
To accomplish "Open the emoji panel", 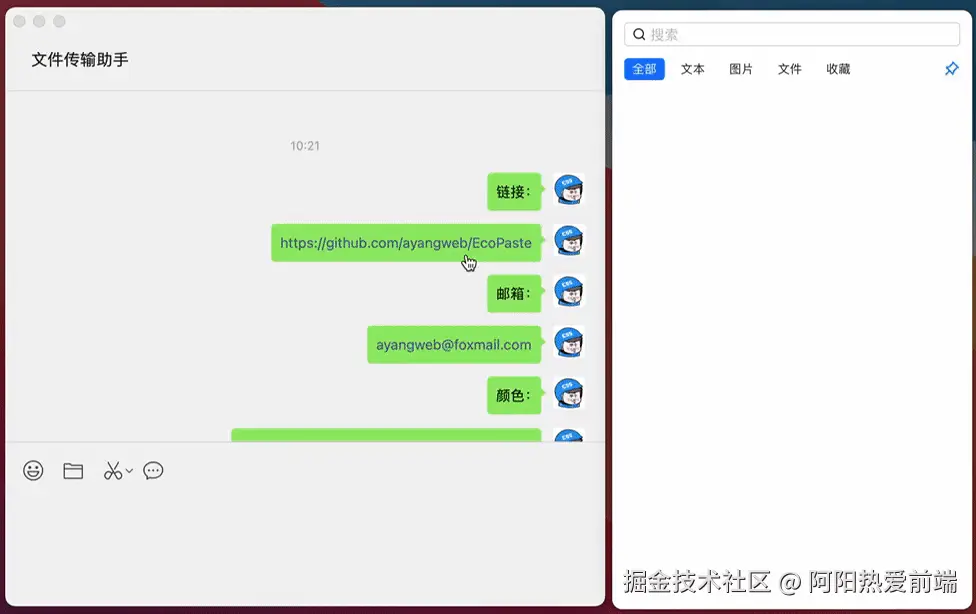I will (33, 470).
